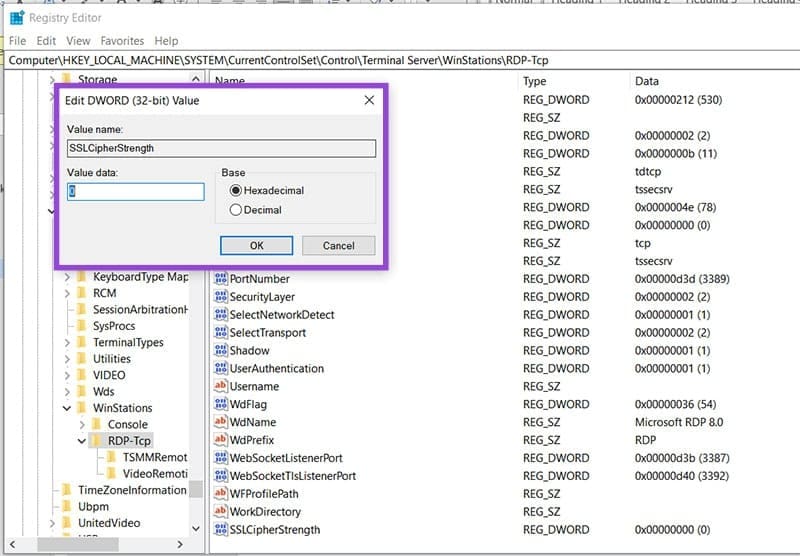Expand the Console key
The width and height of the screenshot is (800, 556).
(x=82, y=424)
